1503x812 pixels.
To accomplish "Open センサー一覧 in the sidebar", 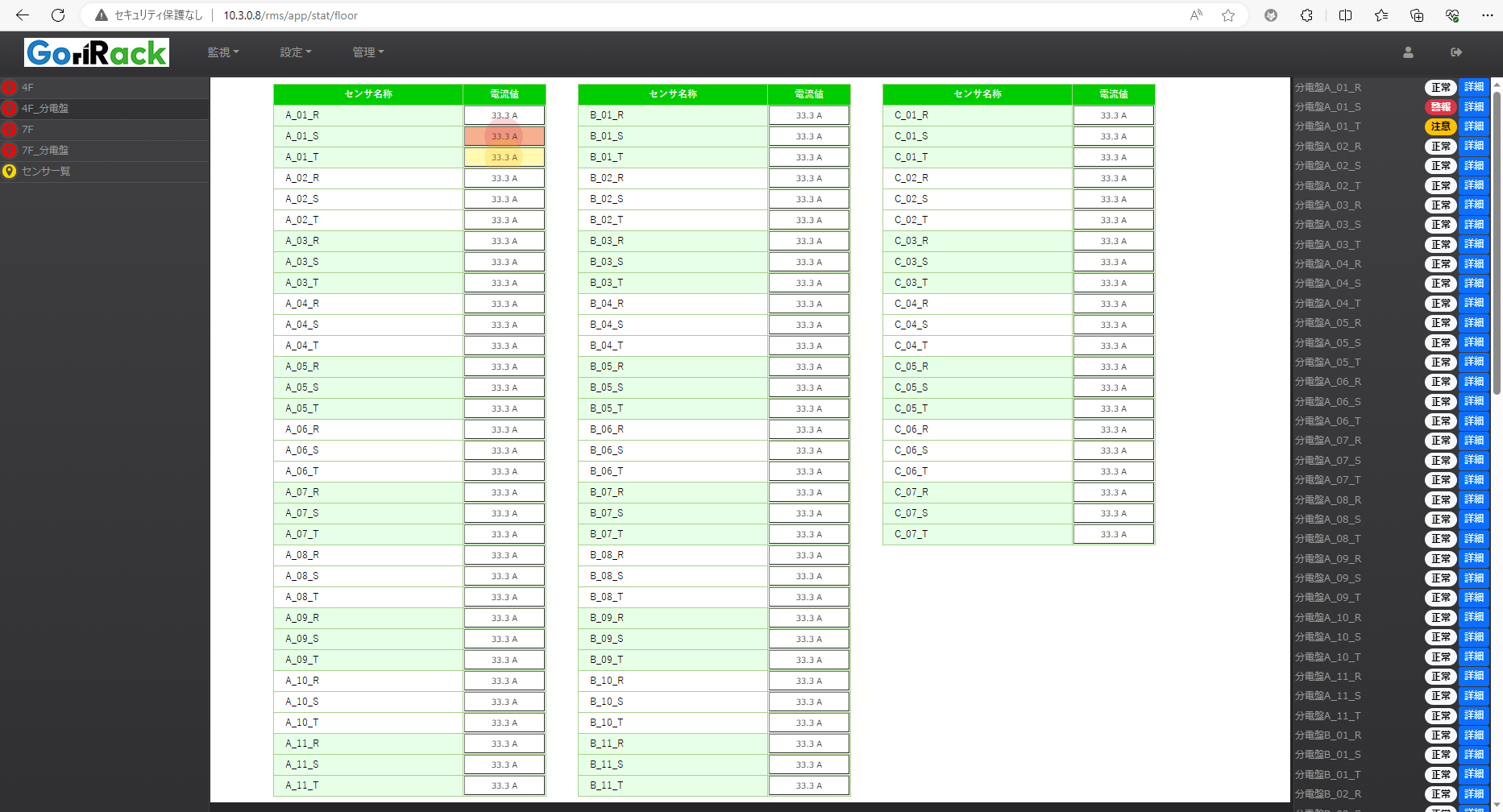I will tap(105, 171).
